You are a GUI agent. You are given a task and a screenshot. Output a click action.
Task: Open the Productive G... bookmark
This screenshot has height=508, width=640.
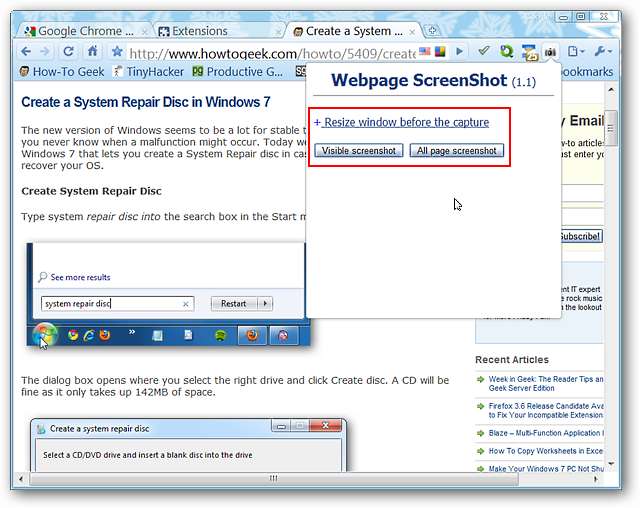coord(238,72)
